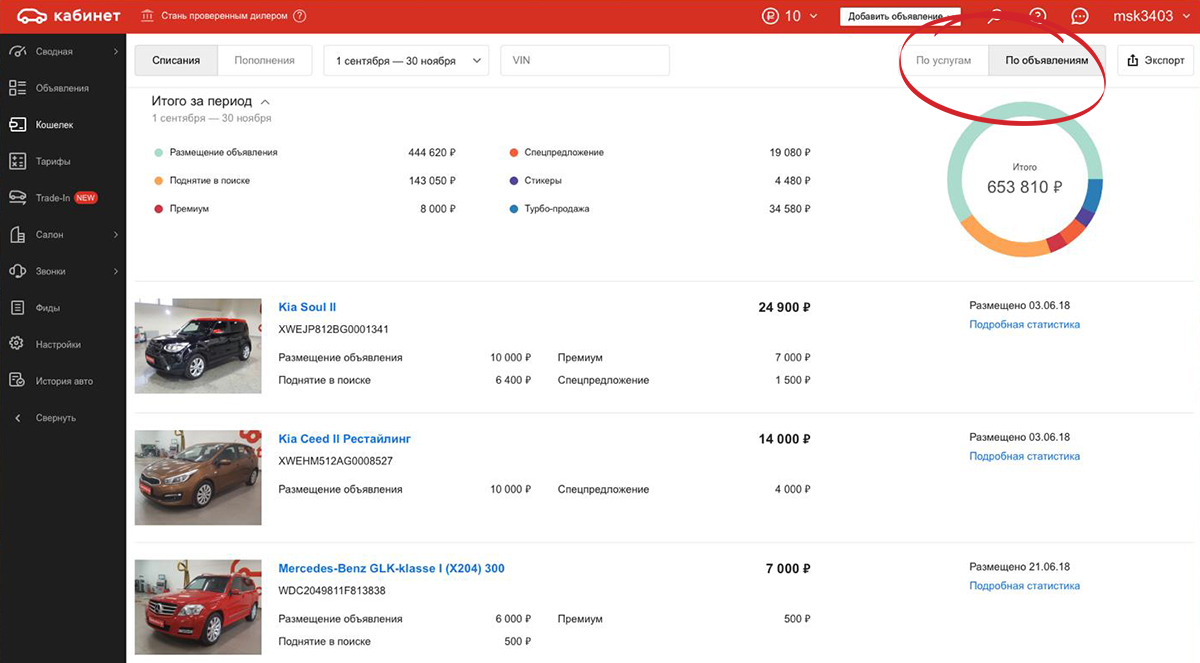Switch to По услугам view
The width and height of the screenshot is (1200, 663).
click(943, 60)
